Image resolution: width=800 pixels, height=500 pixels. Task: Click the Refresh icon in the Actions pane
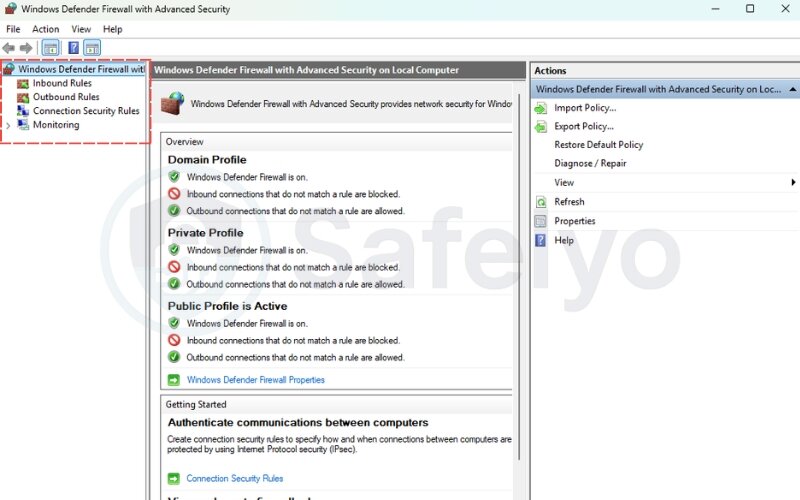541,202
